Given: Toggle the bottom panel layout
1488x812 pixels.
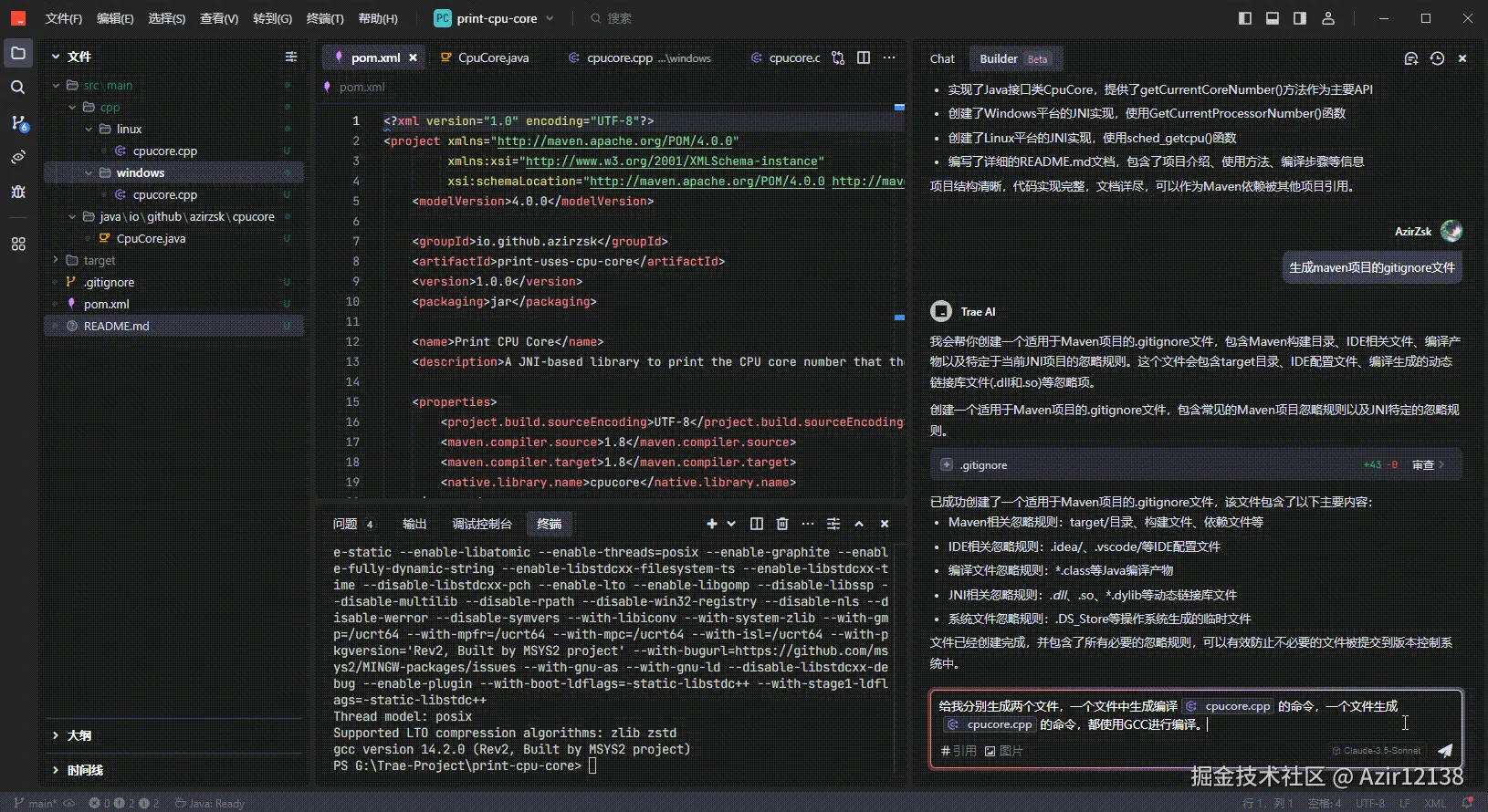Looking at the screenshot, I should (1273, 18).
